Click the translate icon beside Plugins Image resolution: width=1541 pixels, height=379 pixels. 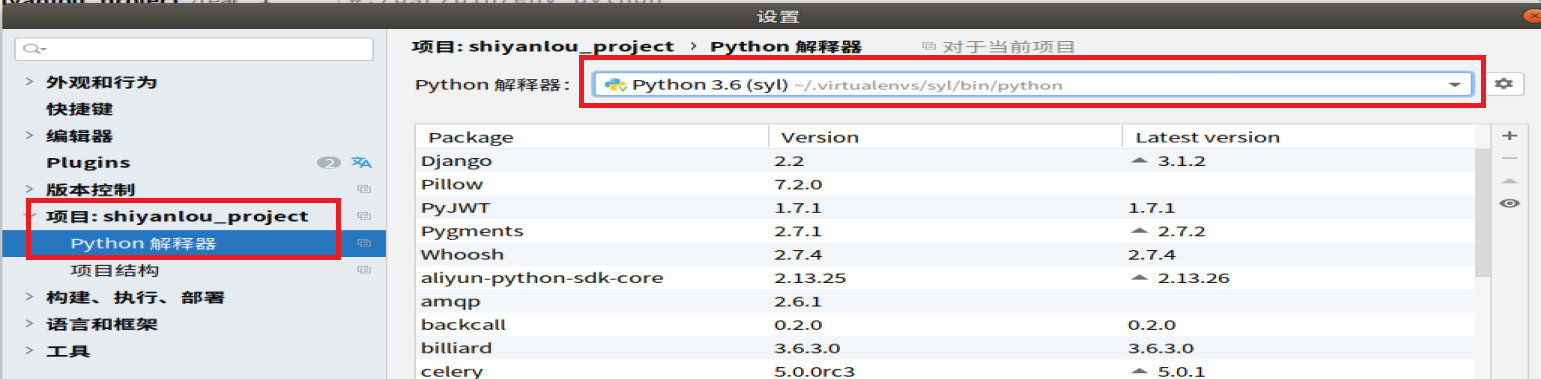(362, 163)
